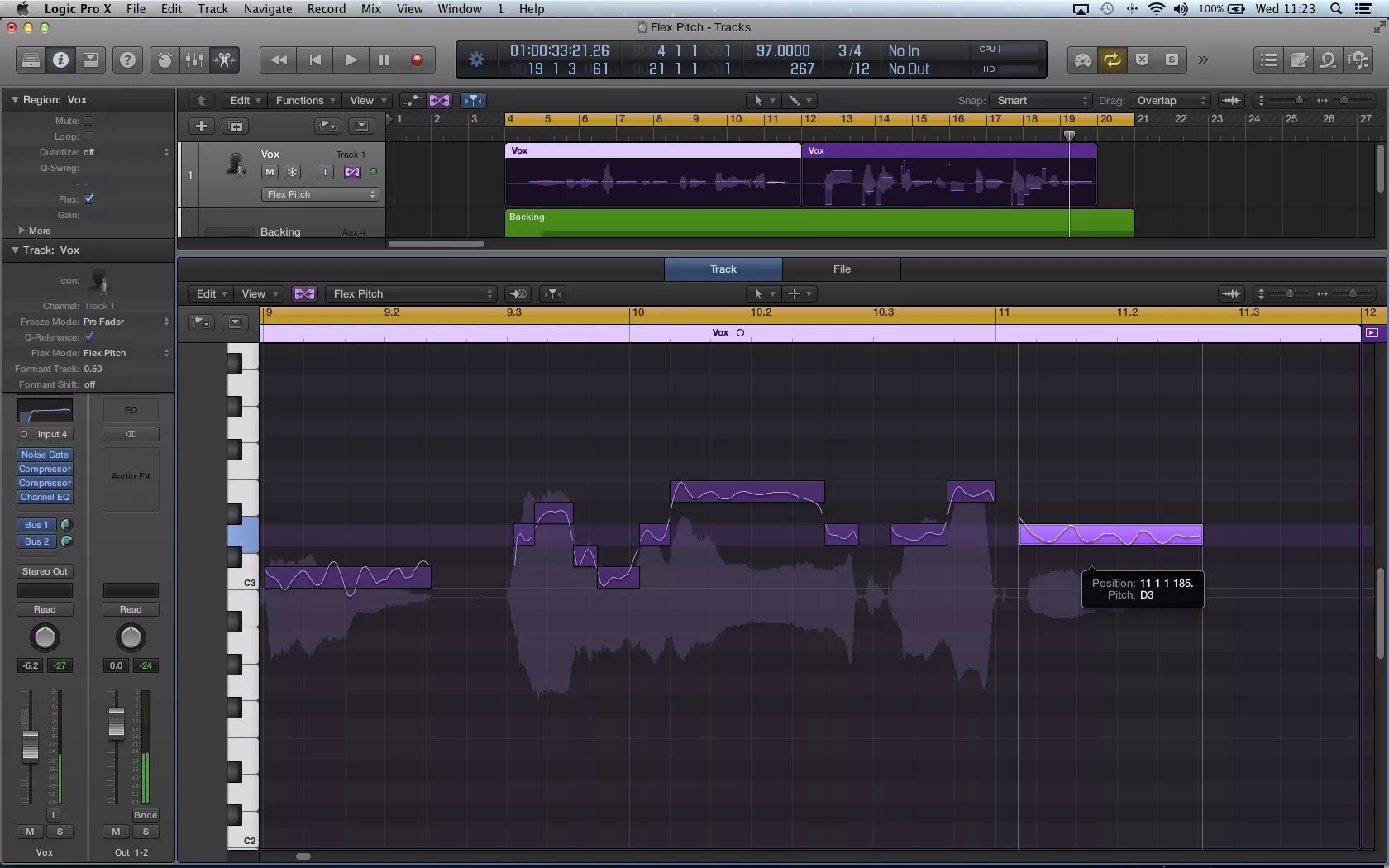
Task: Mute the Vox track in the track header
Action: tap(270, 172)
